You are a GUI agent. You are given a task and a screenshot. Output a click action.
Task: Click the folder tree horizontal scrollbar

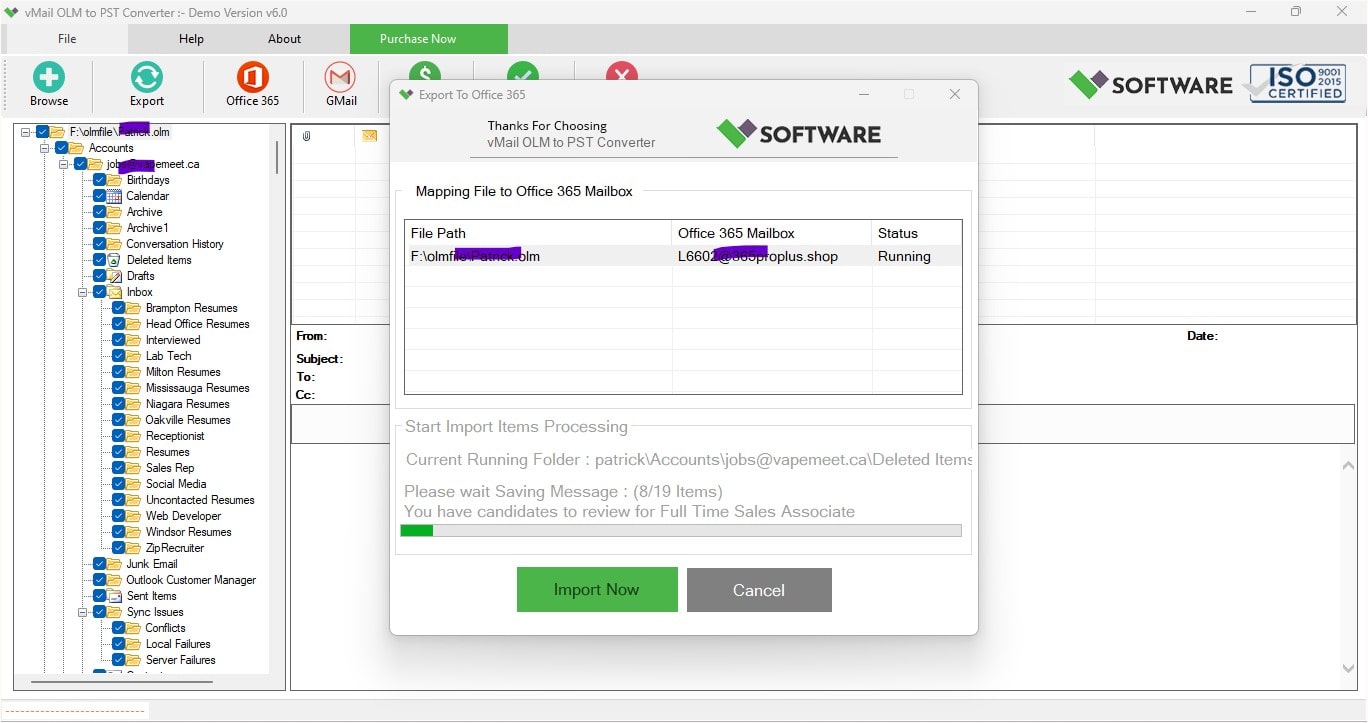tap(121, 682)
